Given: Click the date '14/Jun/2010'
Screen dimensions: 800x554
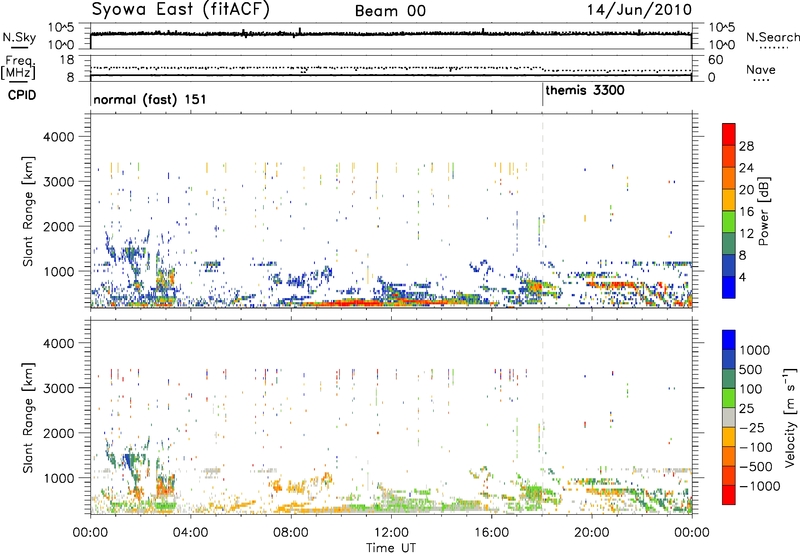Looking at the screenshot, I should click(x=639, y=10).
